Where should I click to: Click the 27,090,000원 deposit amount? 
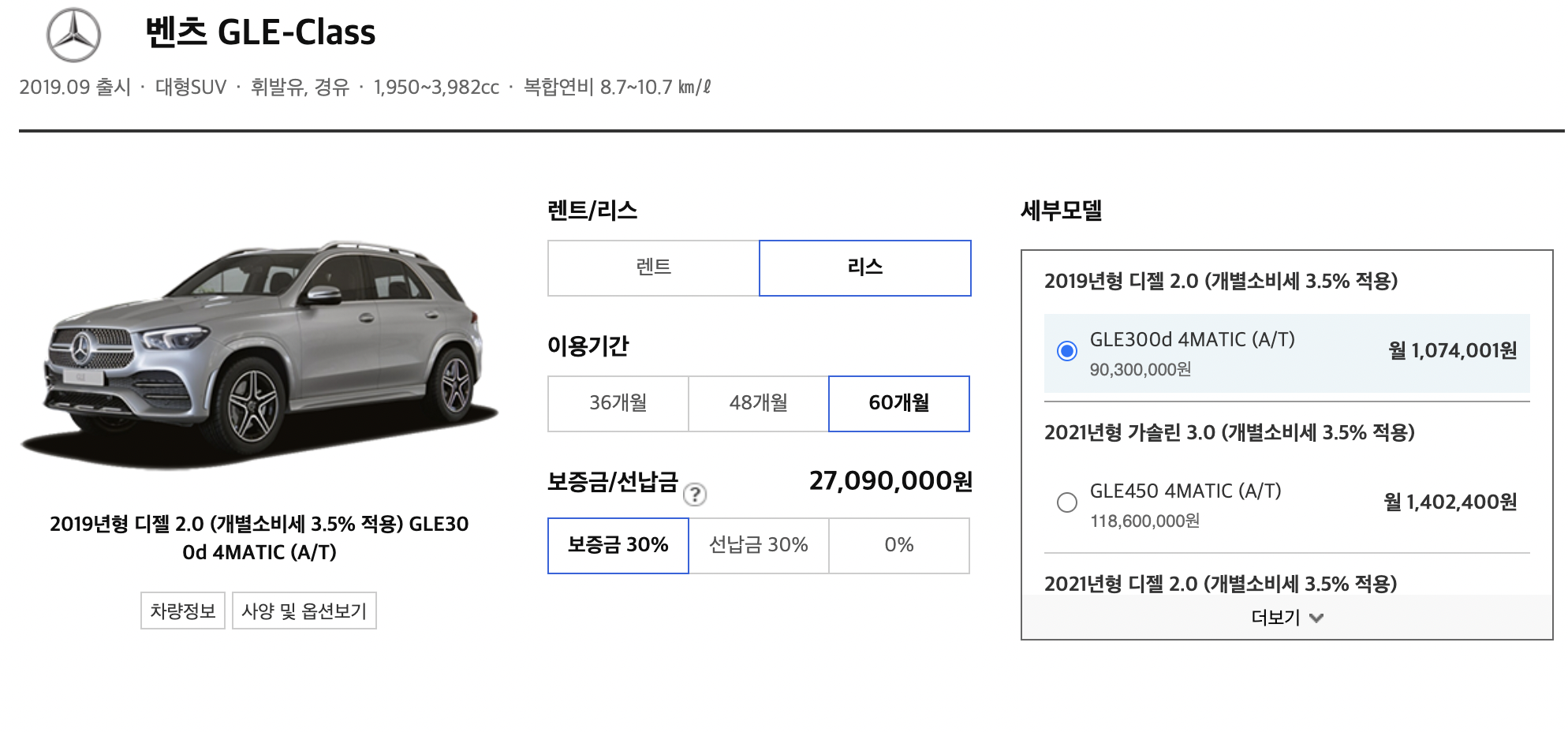click(890, 481)
